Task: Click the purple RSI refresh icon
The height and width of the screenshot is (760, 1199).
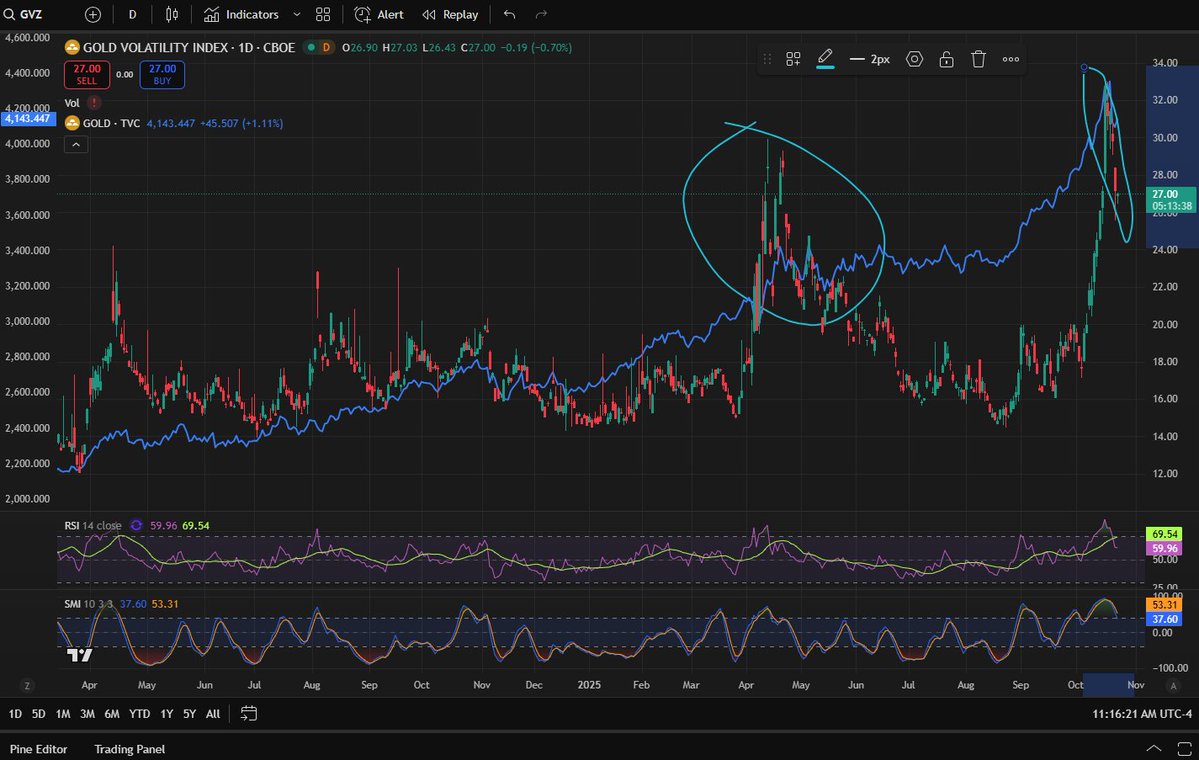Action: pyautogui.click(x=136, y=525)
